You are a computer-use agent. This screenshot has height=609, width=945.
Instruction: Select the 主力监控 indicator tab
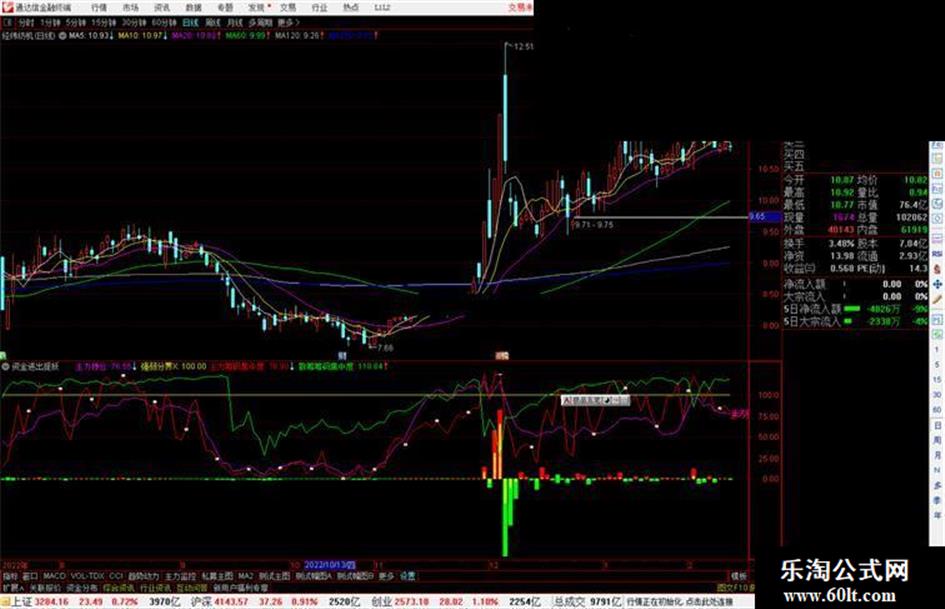pyautogui.click(x=181, y=576)
